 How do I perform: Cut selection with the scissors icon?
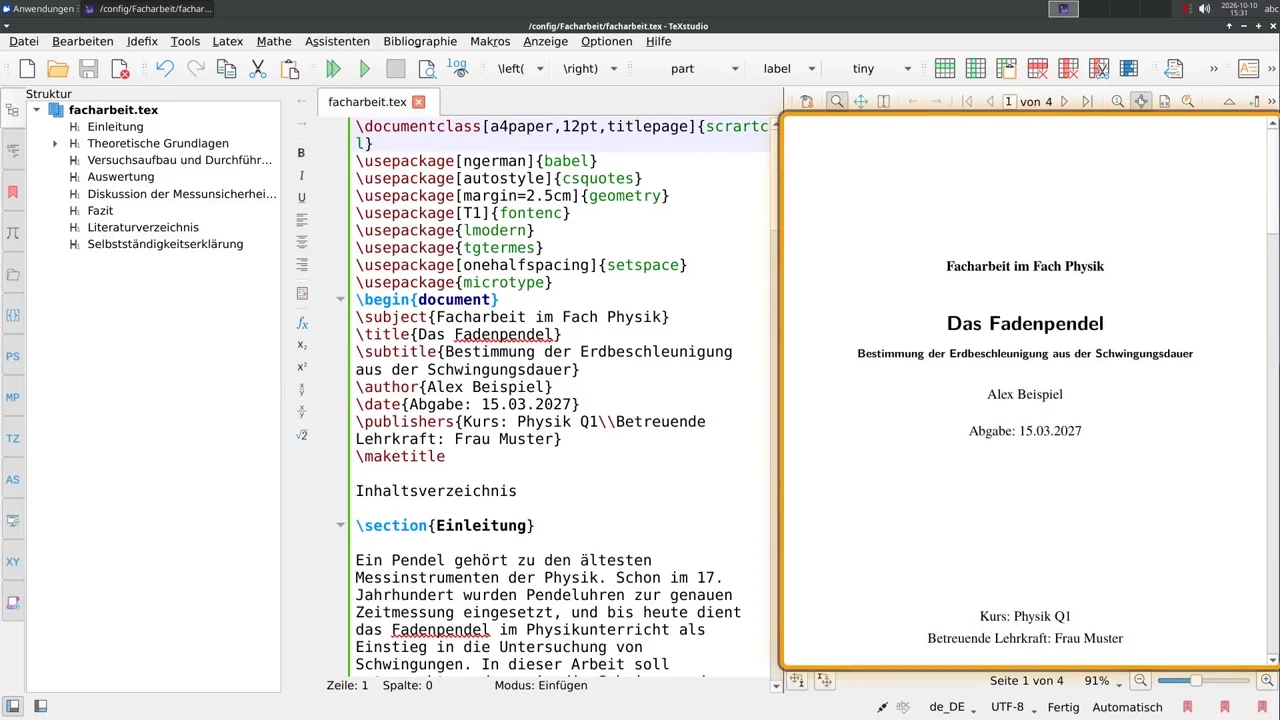click(x=258, y=69)
